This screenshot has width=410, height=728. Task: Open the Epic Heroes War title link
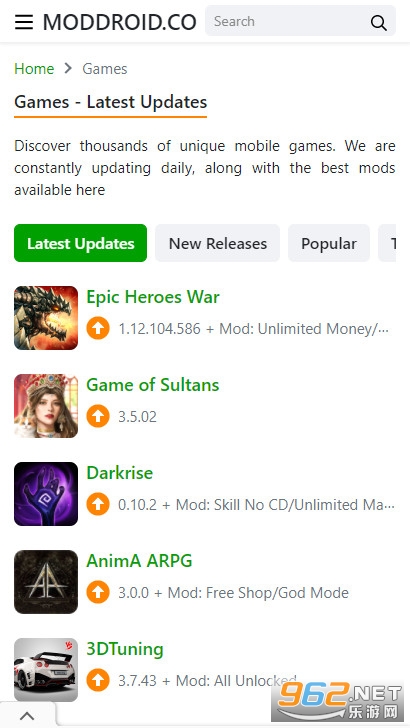tap(153, 297)
